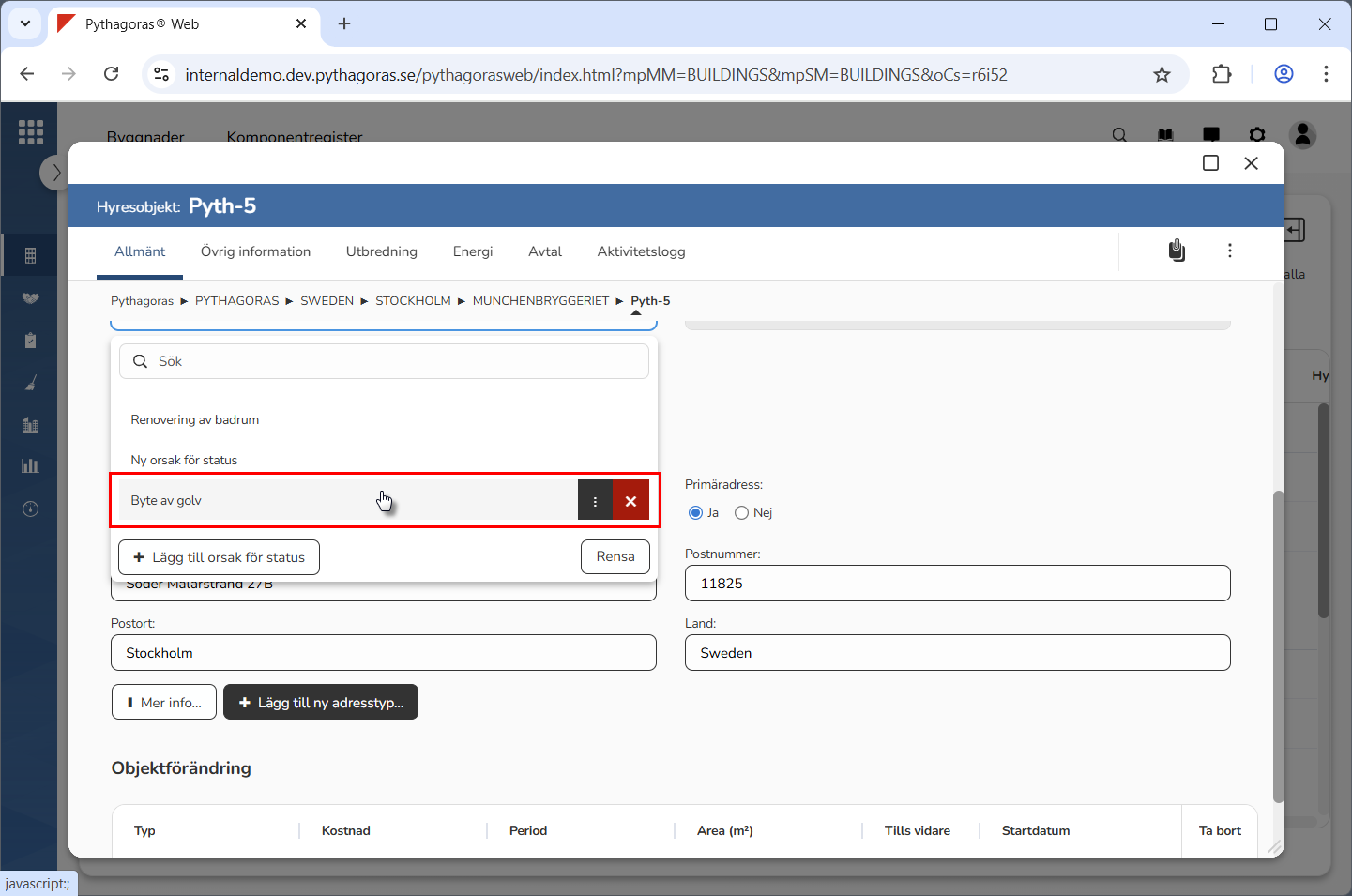Image resolution: width=1352 pixels, height=896 pixels.
Task: Select the Nej radio for Primäradress
Action: pos(741,513)
